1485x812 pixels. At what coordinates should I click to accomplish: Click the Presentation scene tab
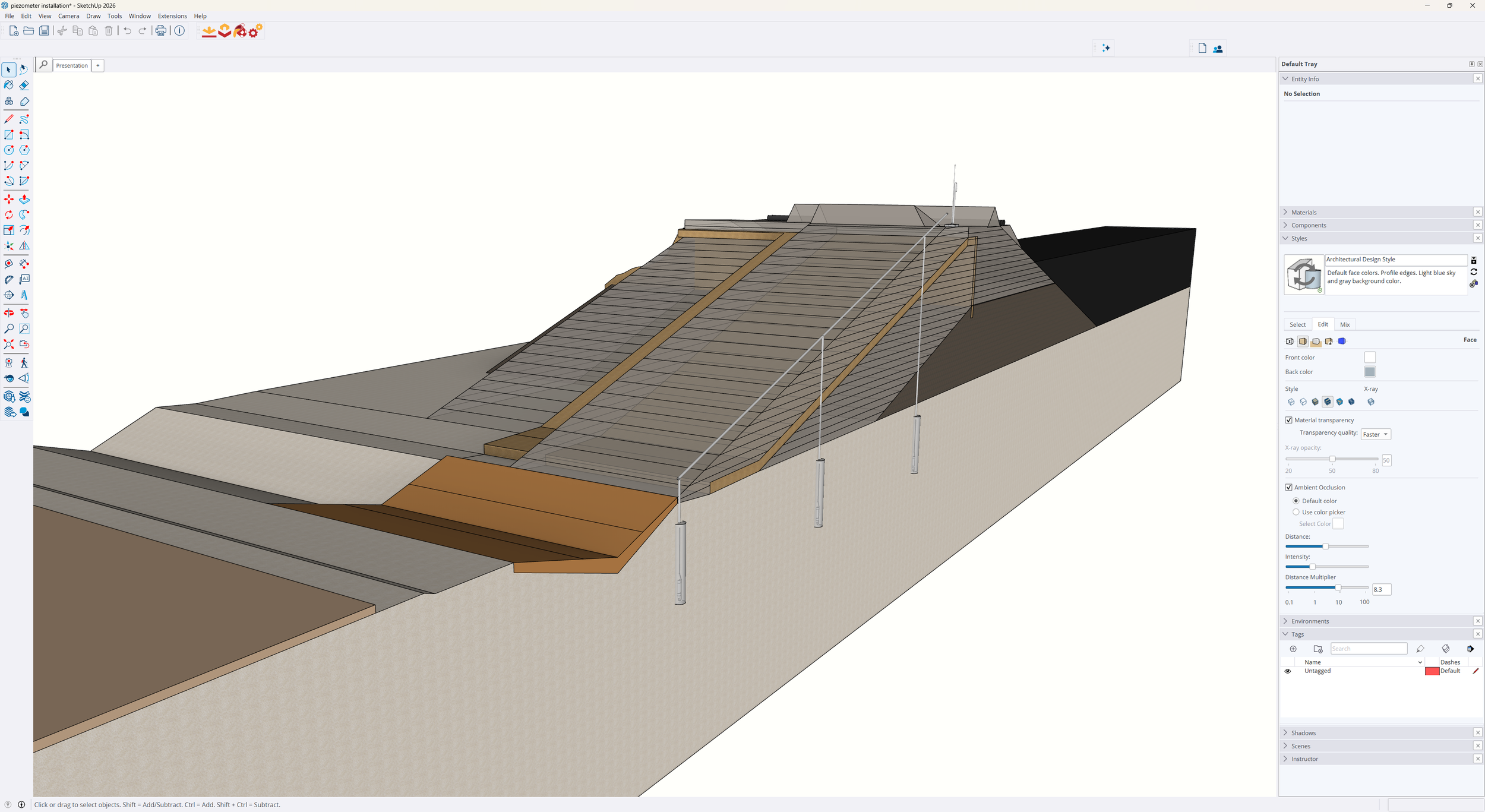click(x=72, y=66)
